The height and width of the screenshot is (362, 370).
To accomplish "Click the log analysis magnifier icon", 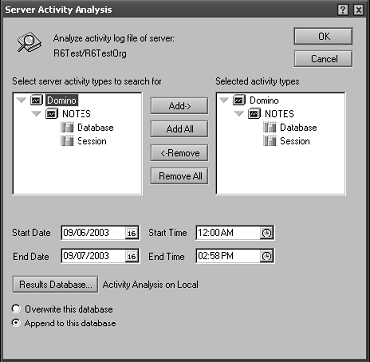I will point(29,42).
